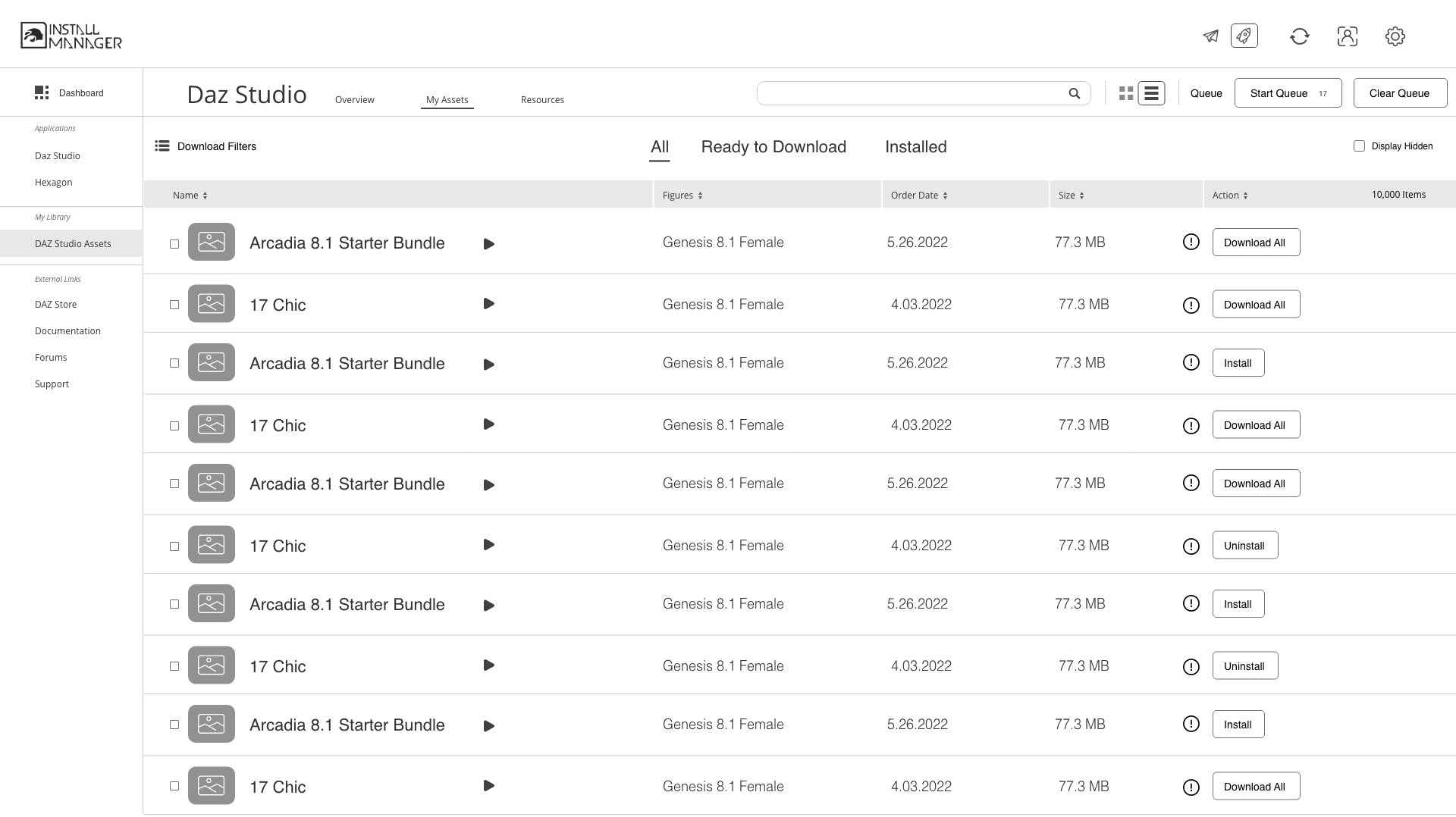Open DAZ Store external link

point(56,304)
